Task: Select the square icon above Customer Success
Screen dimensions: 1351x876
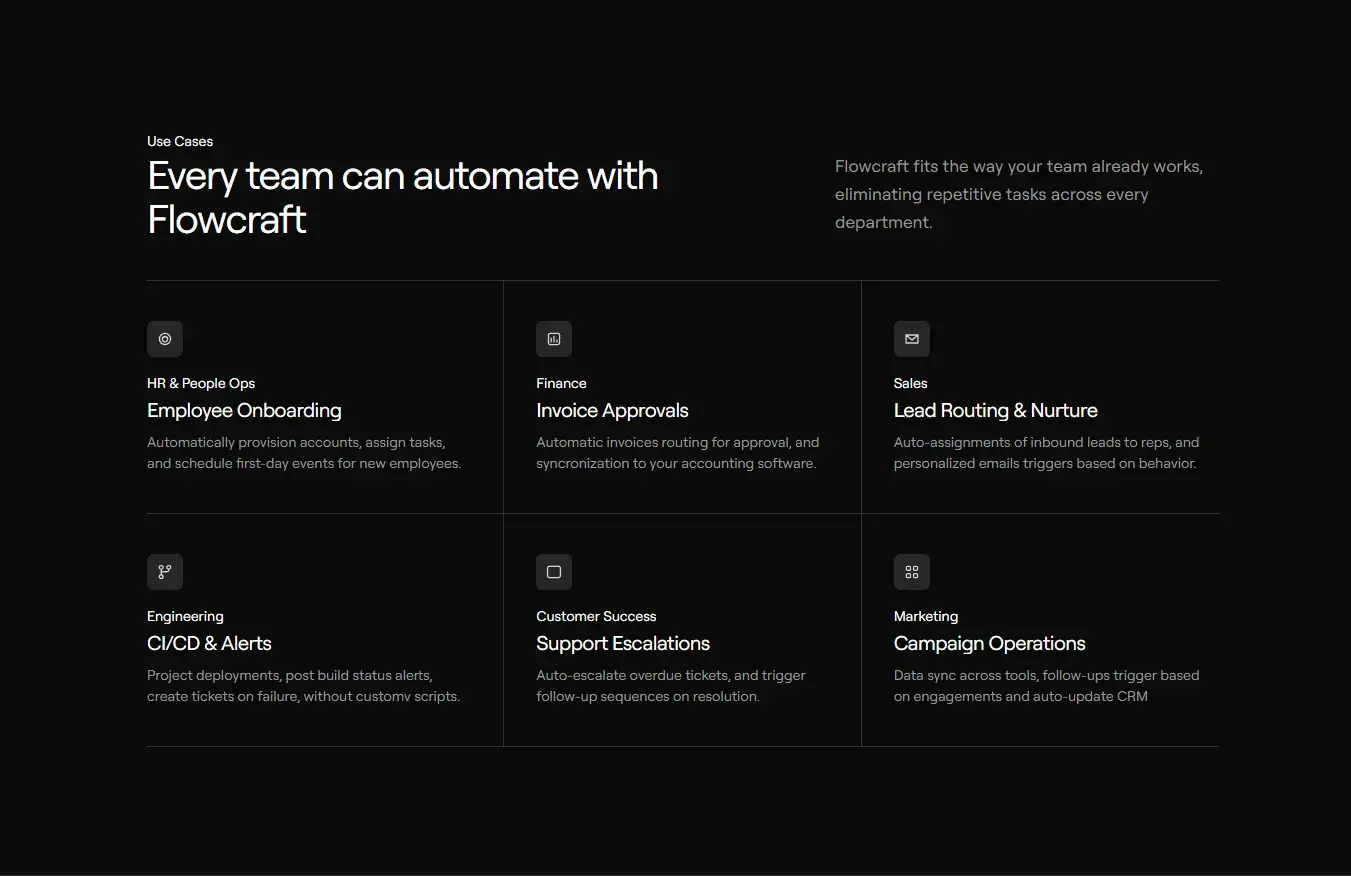Action: tap(554, 571)
